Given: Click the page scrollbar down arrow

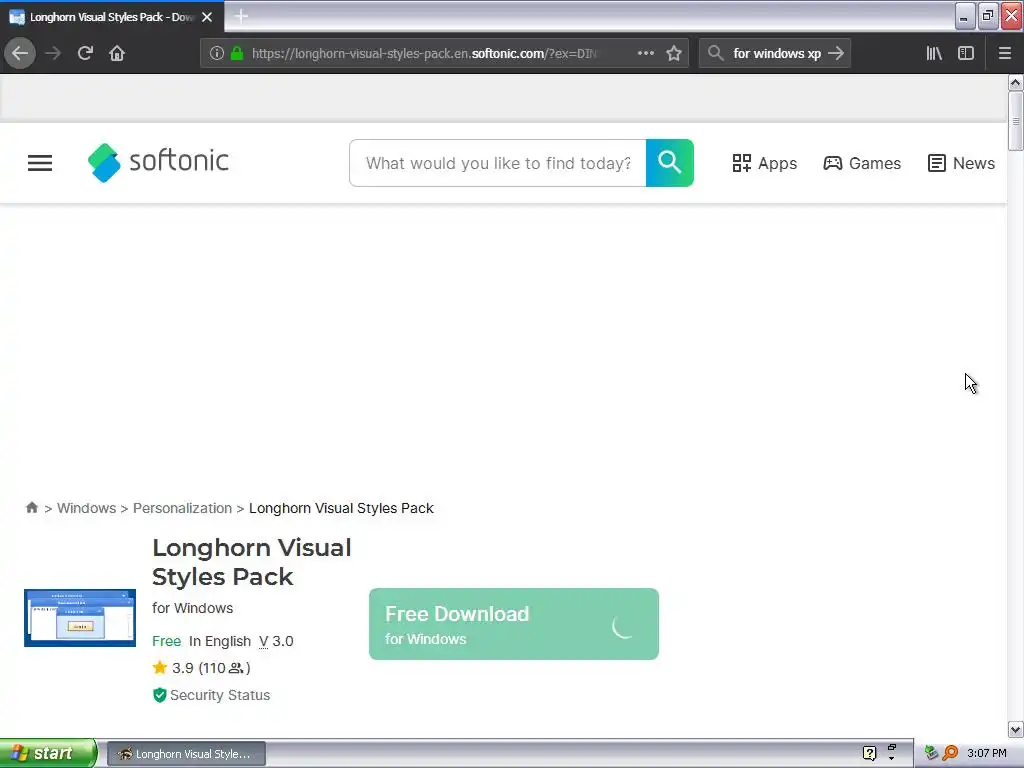Looking at the screenshot, I should click(x=1015, y=729).
